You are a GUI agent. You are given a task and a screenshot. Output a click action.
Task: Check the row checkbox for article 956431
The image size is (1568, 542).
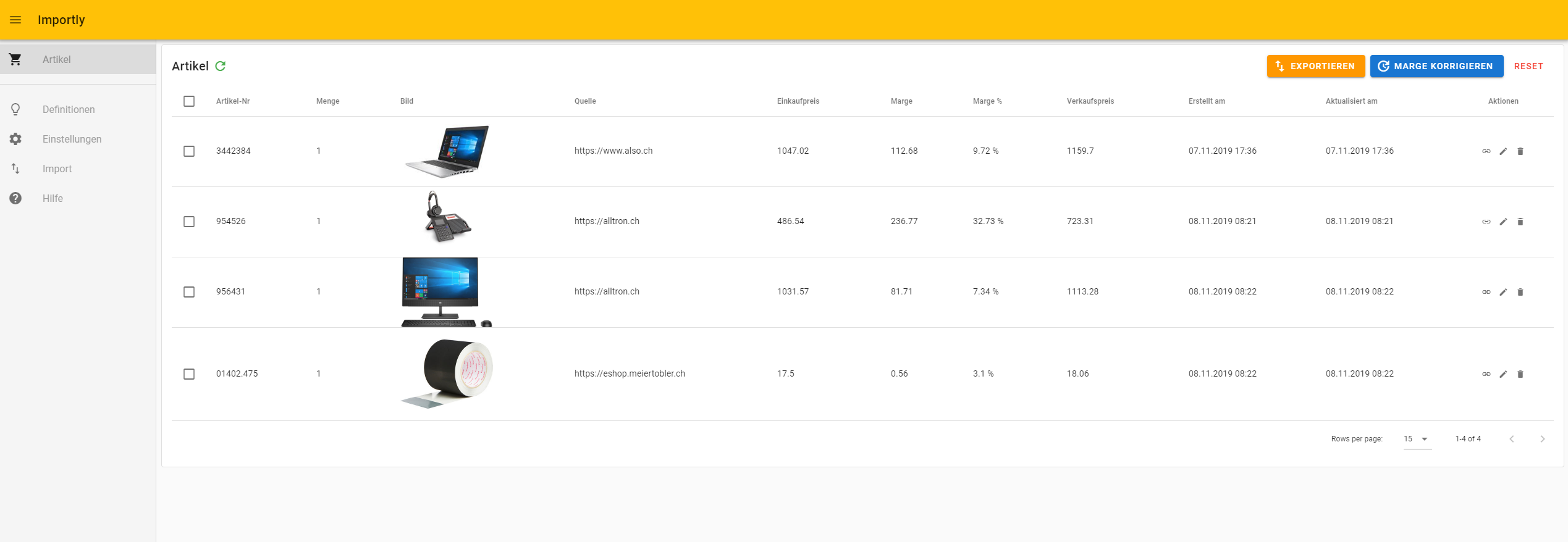189,292
